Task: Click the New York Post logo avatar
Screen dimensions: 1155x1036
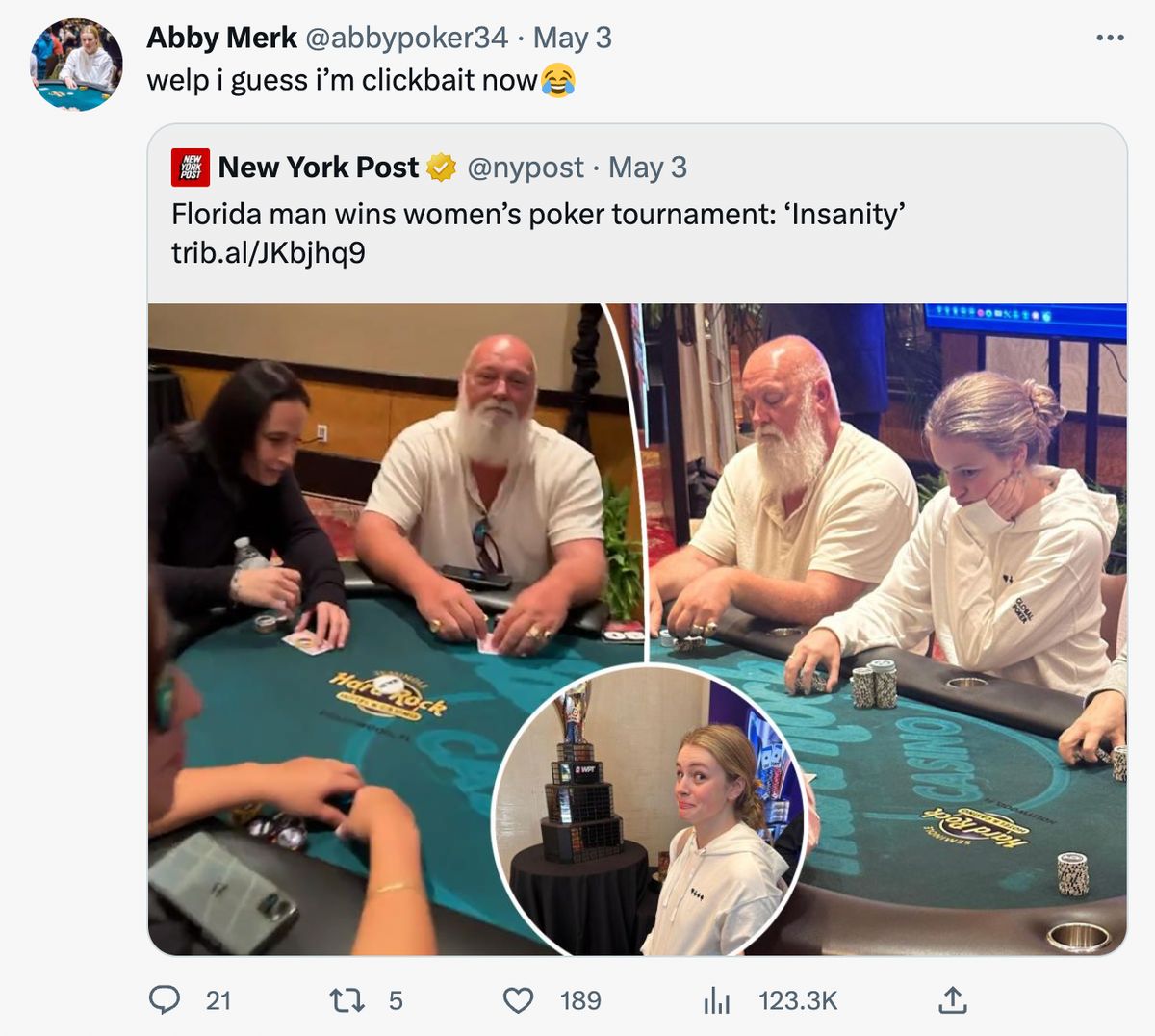Action: [x=191, y=168]
